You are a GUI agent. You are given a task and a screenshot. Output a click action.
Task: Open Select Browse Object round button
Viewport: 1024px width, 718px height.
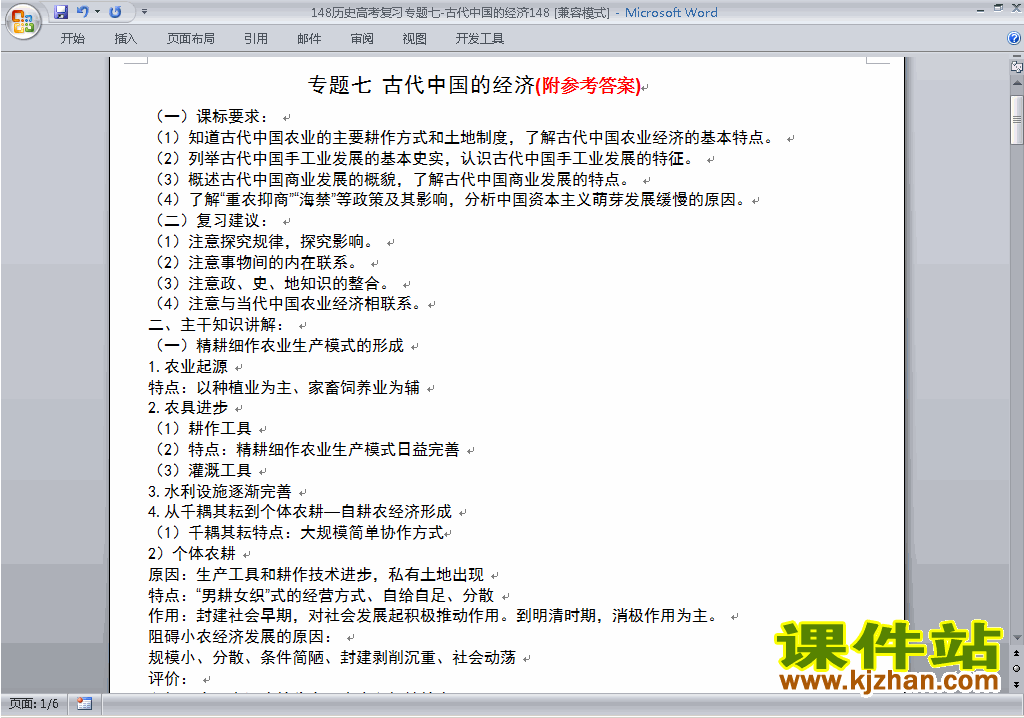tap(1016, 668)
